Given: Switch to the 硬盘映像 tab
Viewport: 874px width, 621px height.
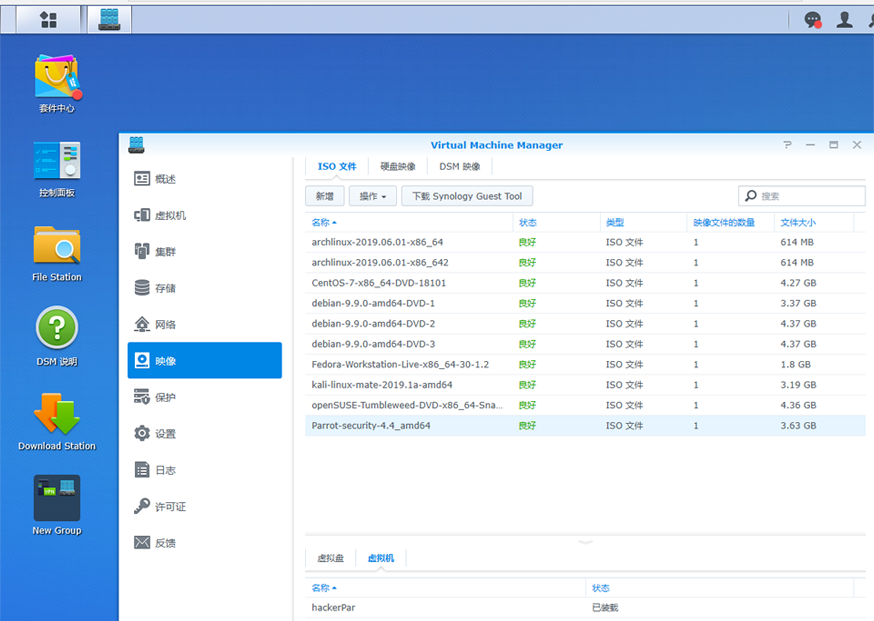Looking at the screenshot, I should tap(398, 167).
